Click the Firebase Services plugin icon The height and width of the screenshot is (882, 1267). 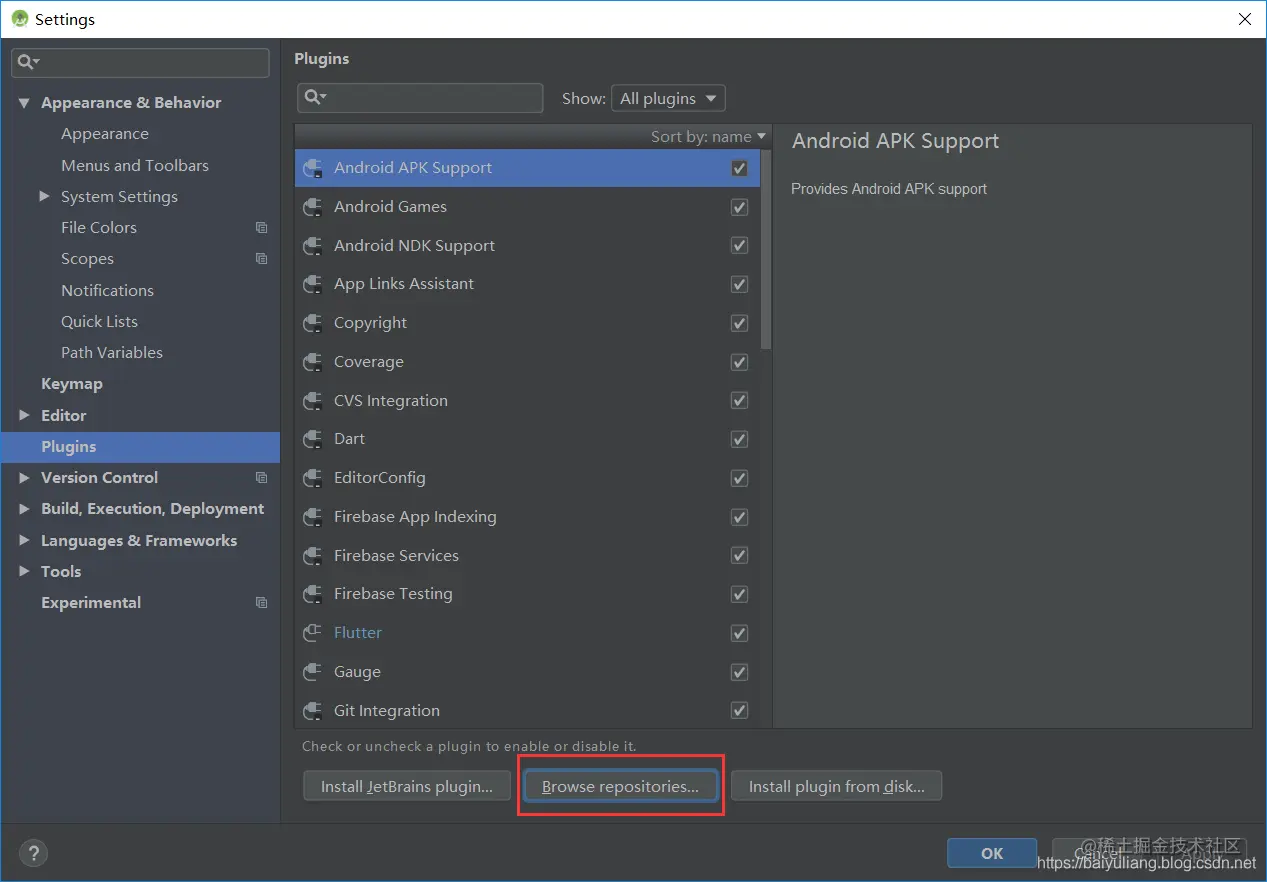[313, 556]
